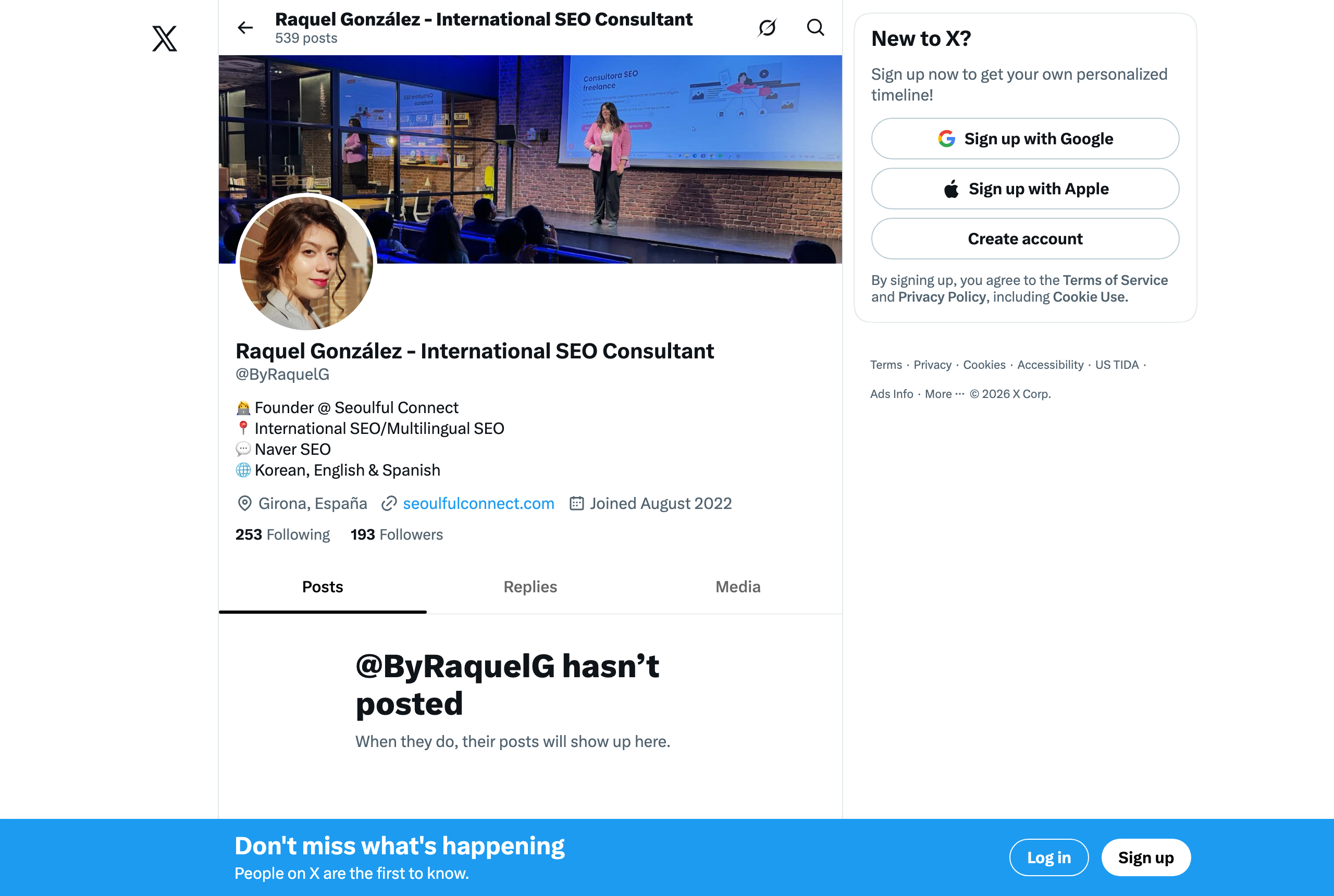
Task: Click the Grok profile summary icon
Action: [x=767, y=28]
